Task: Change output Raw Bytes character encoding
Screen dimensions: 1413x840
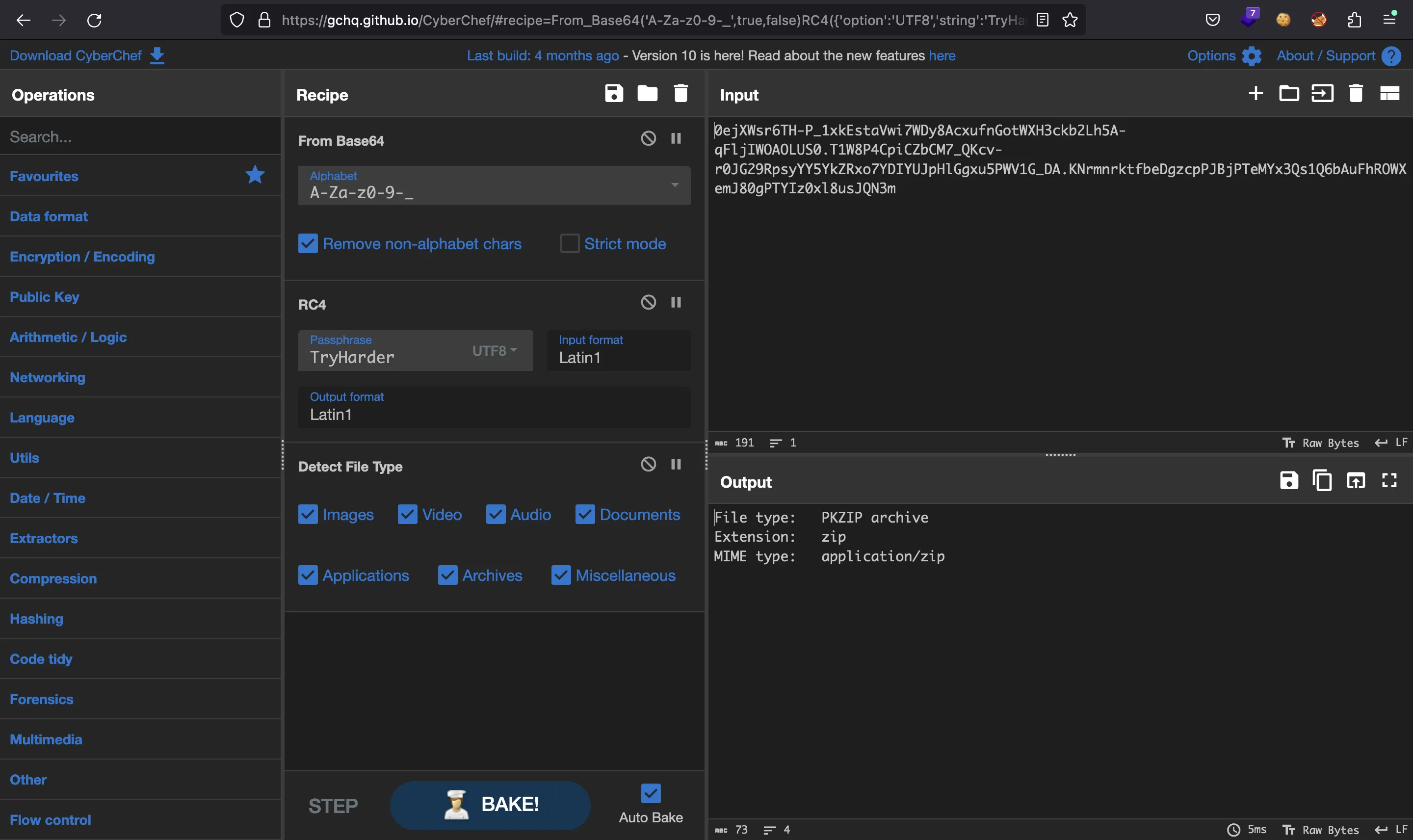Action: (1321, 830)
